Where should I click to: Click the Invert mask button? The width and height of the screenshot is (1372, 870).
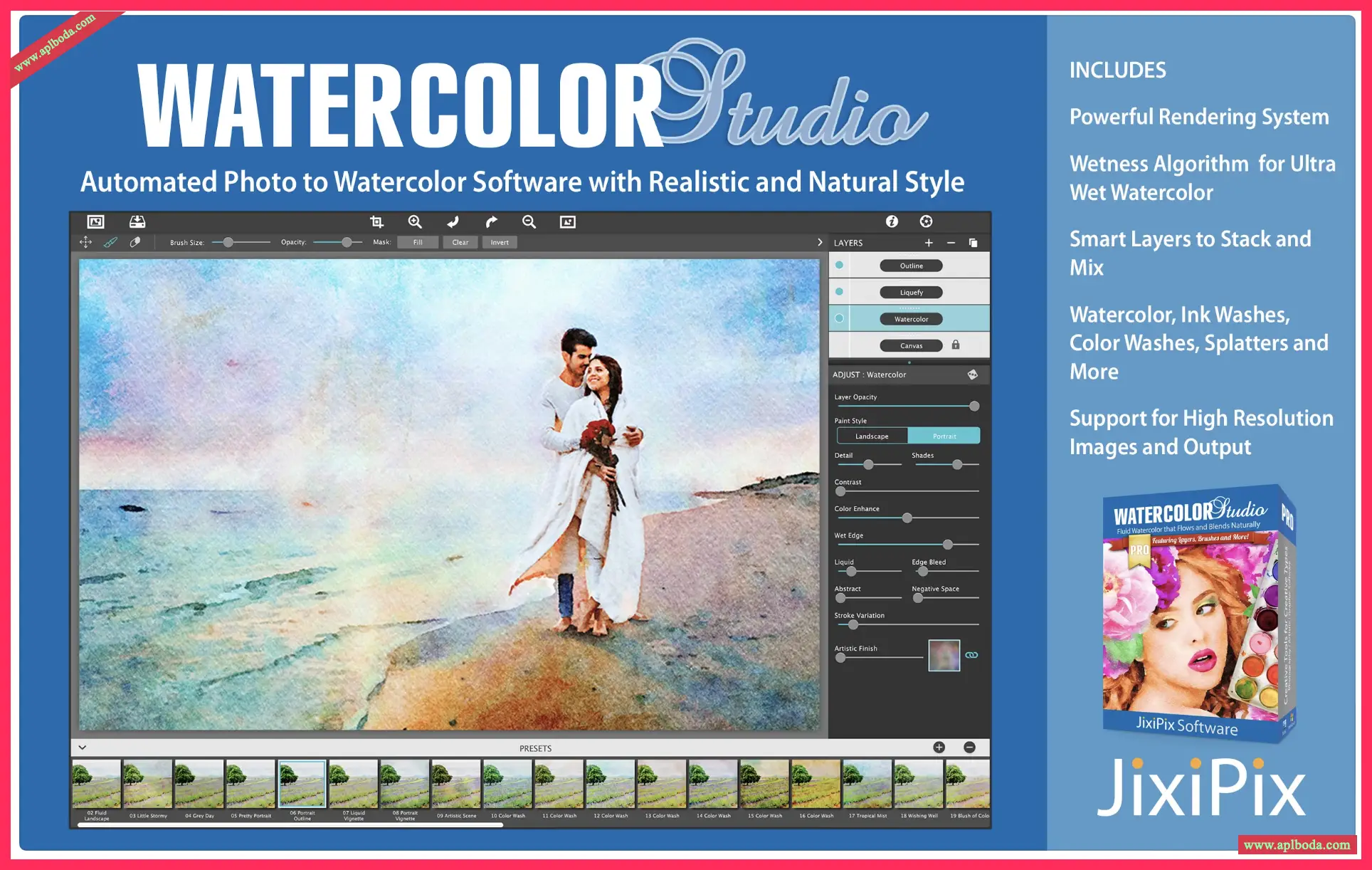click(x=500, y=242)
